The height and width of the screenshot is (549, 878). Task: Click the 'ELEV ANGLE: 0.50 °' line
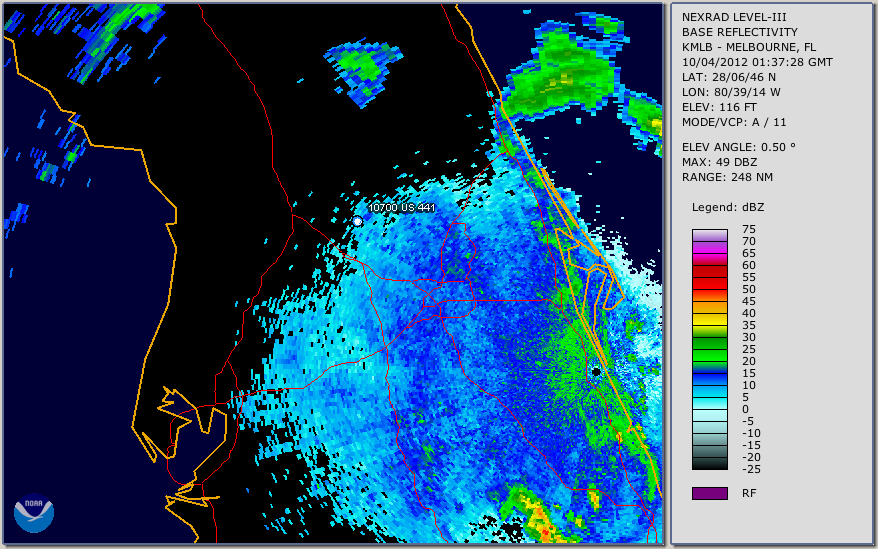click(x=739, y=147)
